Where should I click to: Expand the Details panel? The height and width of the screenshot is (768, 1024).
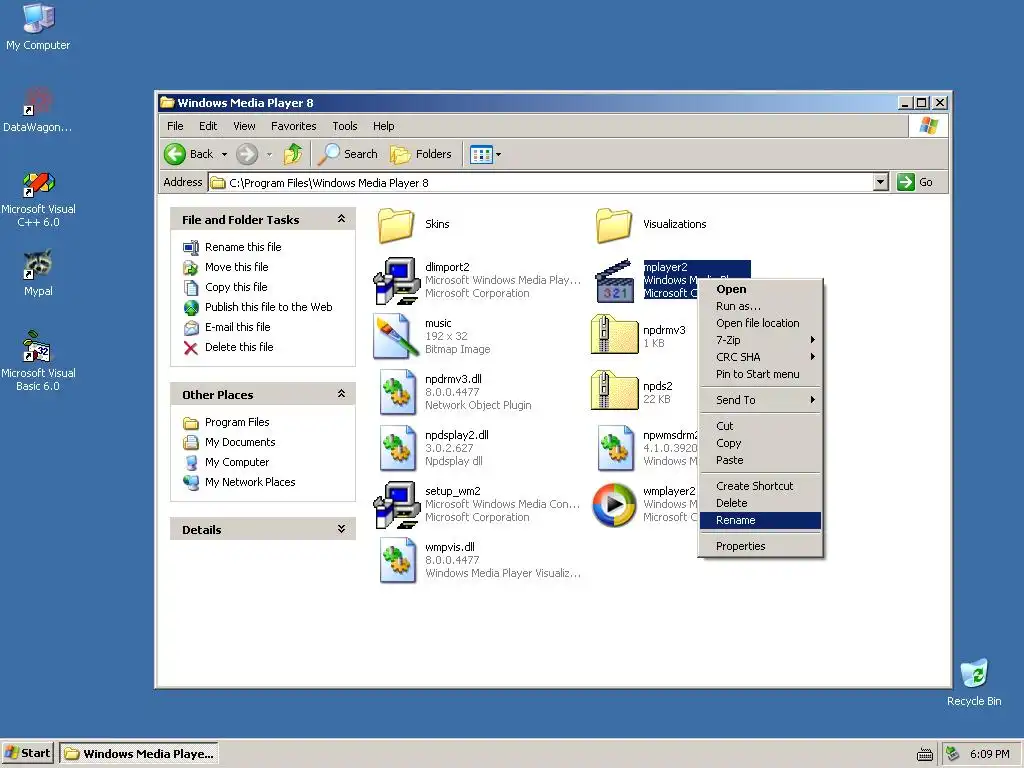[341, 529]
